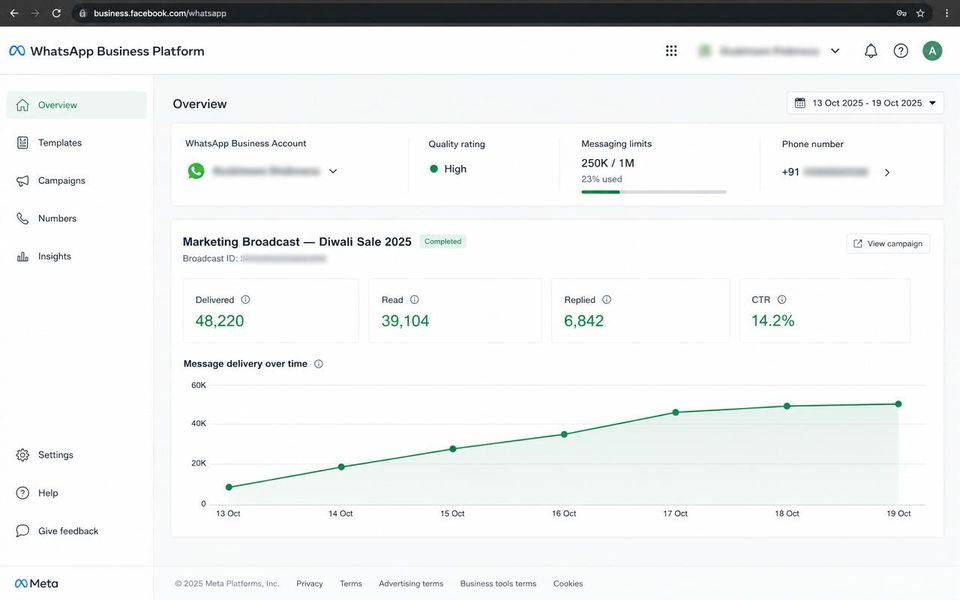Click the Read value 39,104

pos(405,321)
